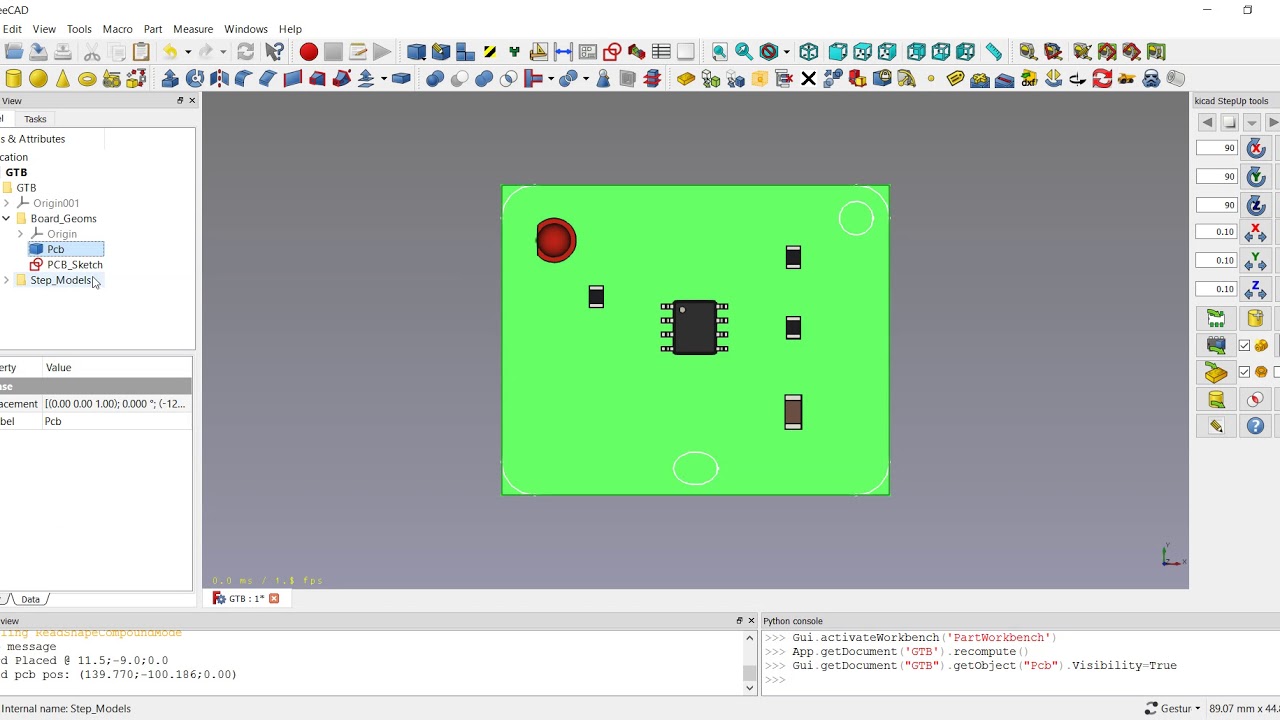
Task: Rotate around Z axis in StepUp tools
Action: (x=1256, y=205)
